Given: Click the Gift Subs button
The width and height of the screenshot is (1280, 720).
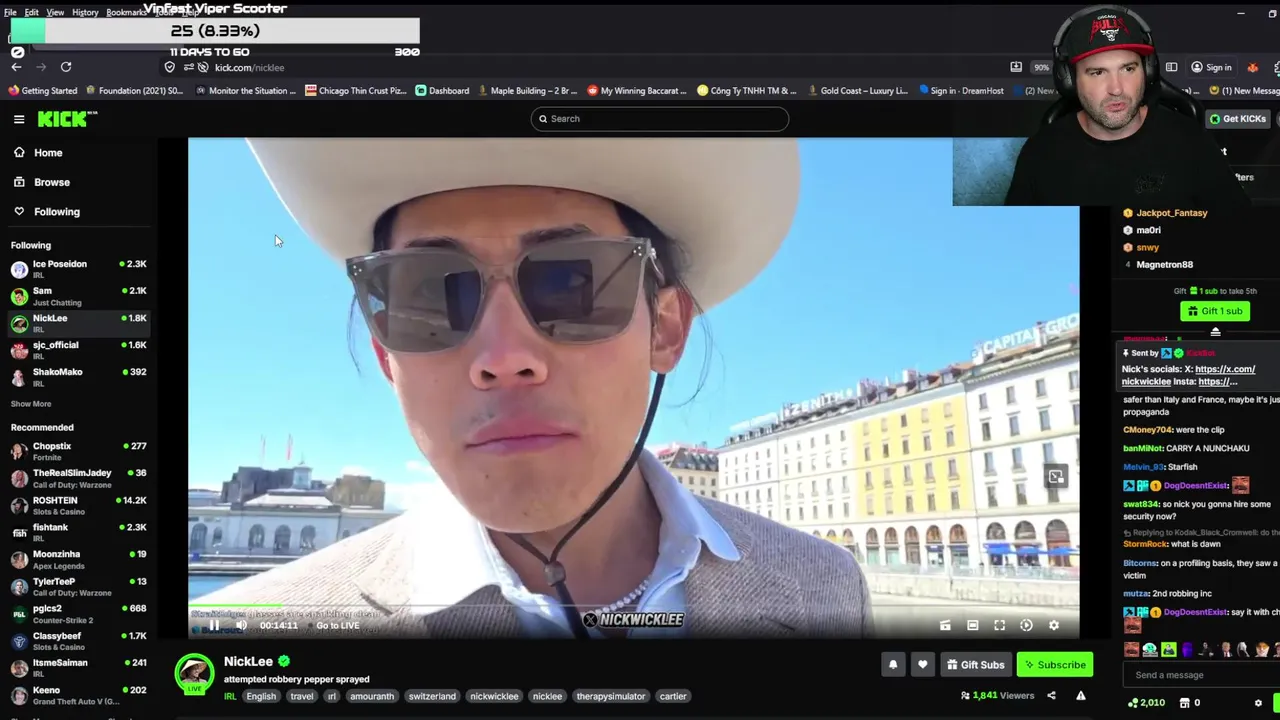Looking at the screenshot, I should [x=975, y=665].
